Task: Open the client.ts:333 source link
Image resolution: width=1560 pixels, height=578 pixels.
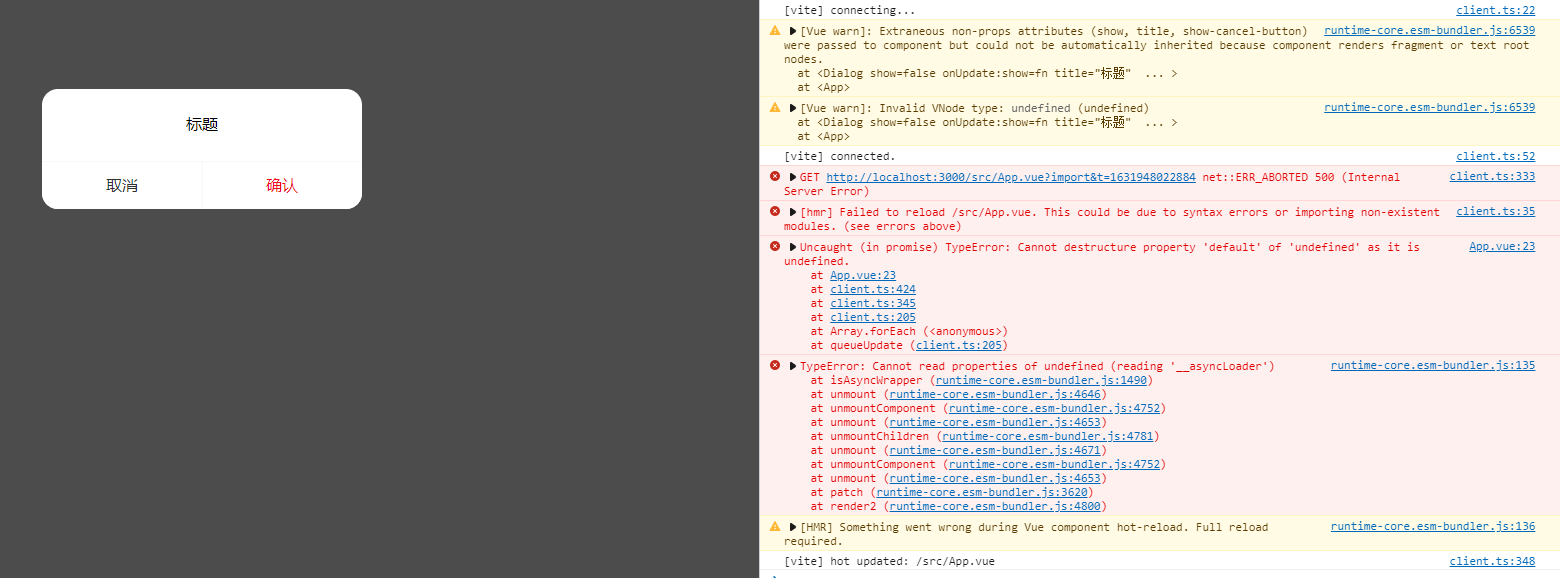Action: click(1491, 176)
